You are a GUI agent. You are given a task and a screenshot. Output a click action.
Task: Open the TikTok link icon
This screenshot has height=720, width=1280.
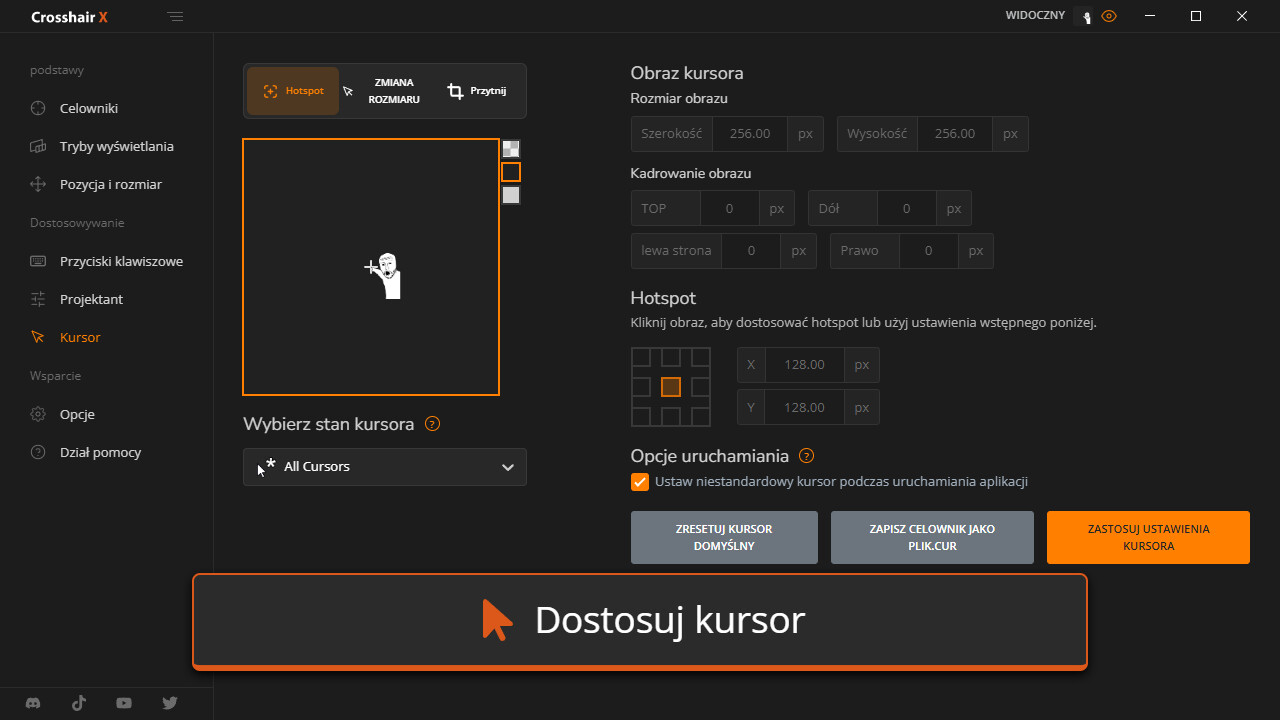coord(79,703)
